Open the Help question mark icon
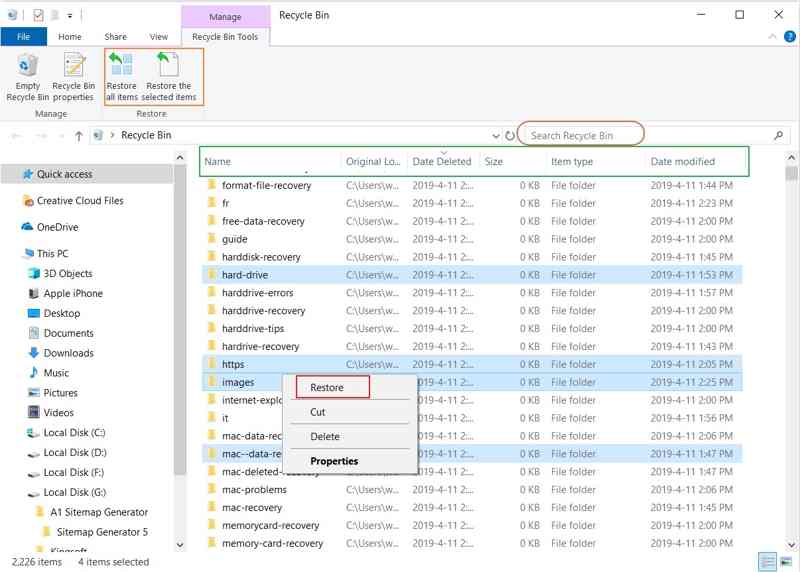800x572 pixels. (789, 37)
